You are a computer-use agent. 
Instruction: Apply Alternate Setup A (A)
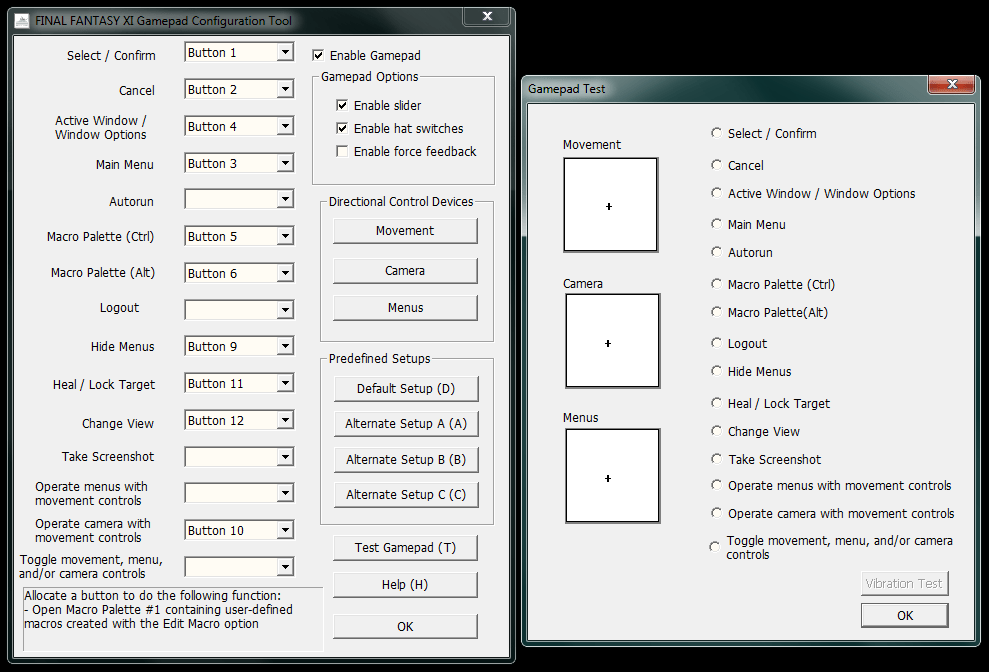point(406,424)
